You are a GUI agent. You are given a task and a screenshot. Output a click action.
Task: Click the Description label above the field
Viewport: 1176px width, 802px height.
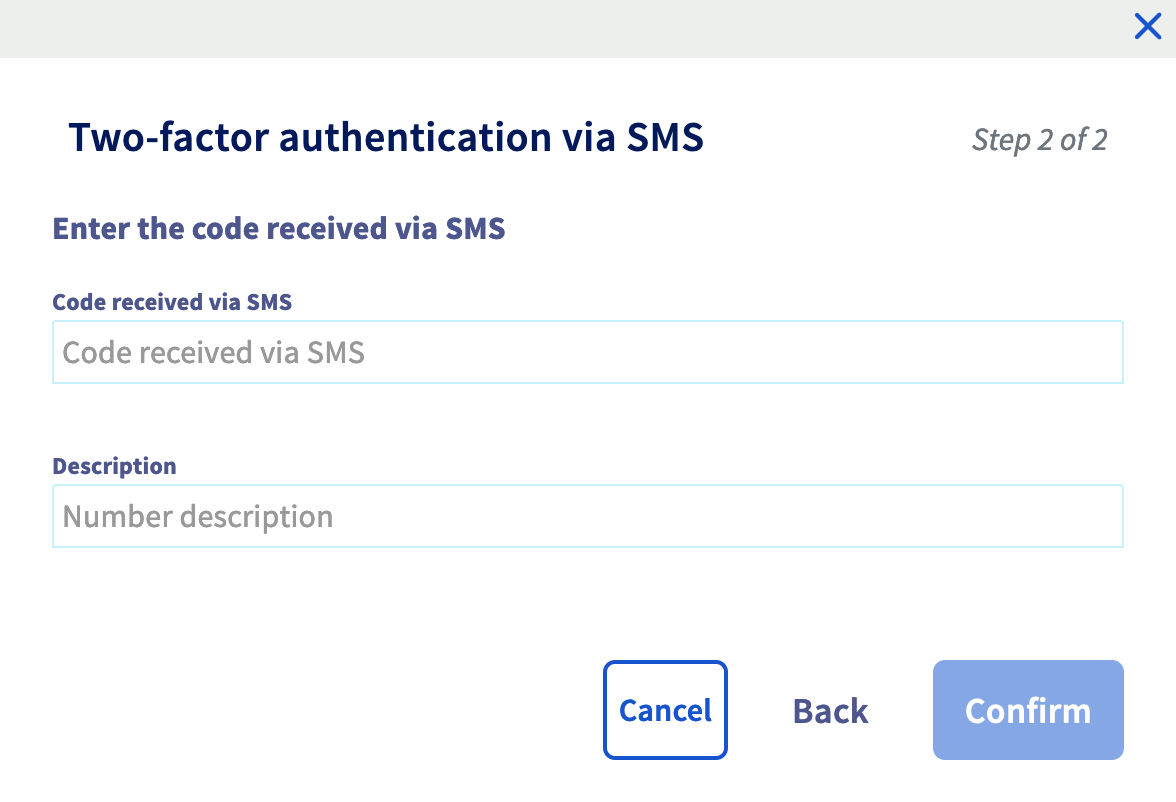click(114, 465)
